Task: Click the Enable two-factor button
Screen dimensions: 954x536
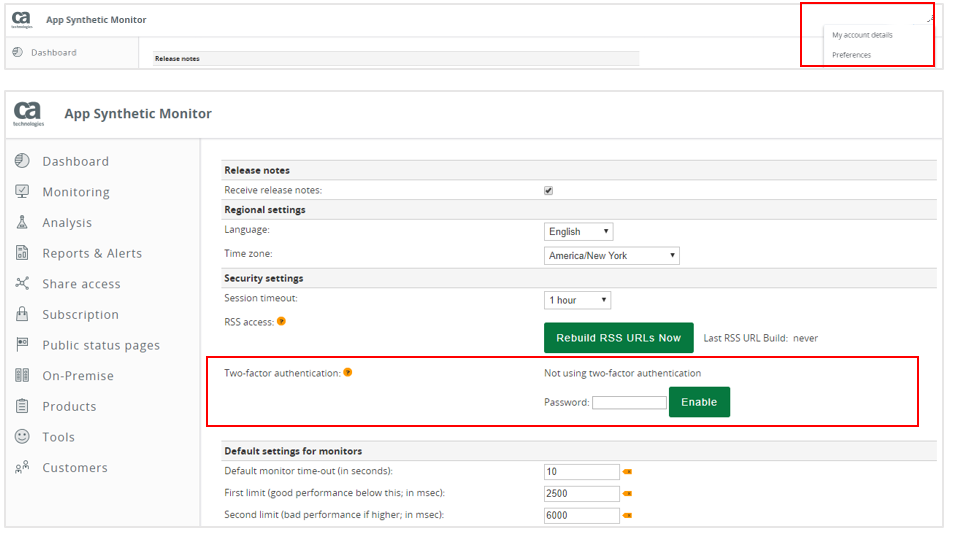Action: 699,402
